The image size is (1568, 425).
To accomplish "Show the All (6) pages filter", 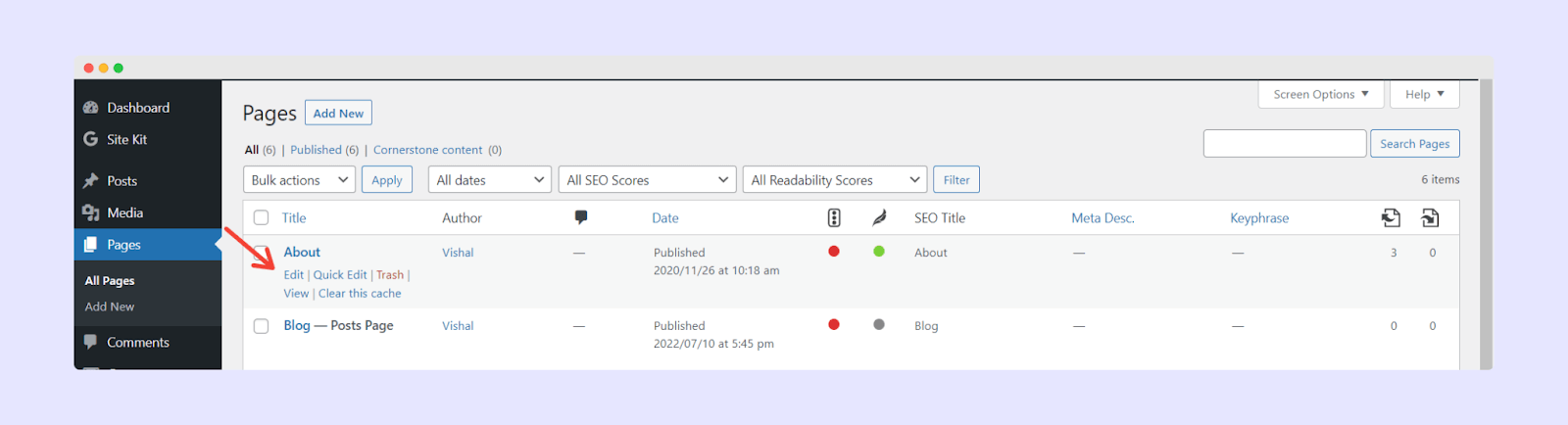I will [x=260, y=150].
